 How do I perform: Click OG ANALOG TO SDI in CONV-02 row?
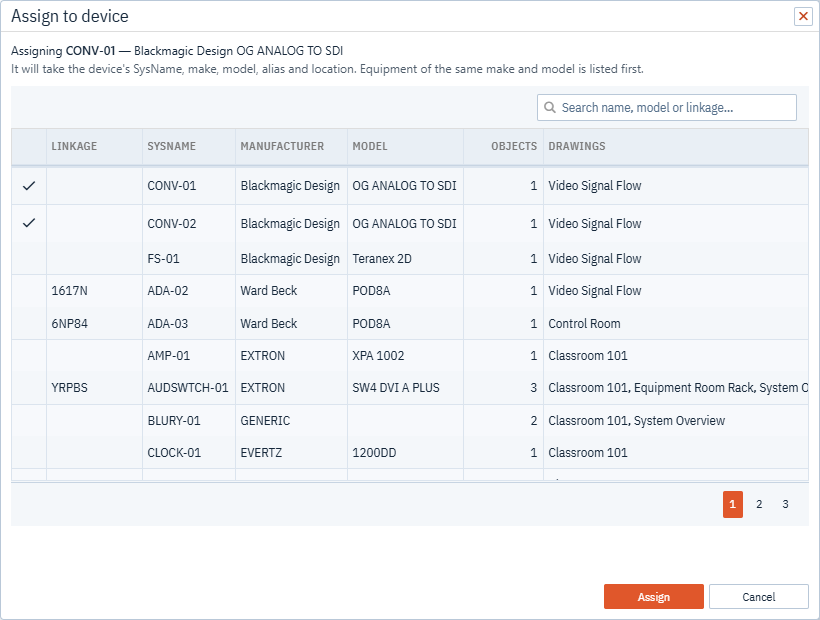[x=404, y=224]
